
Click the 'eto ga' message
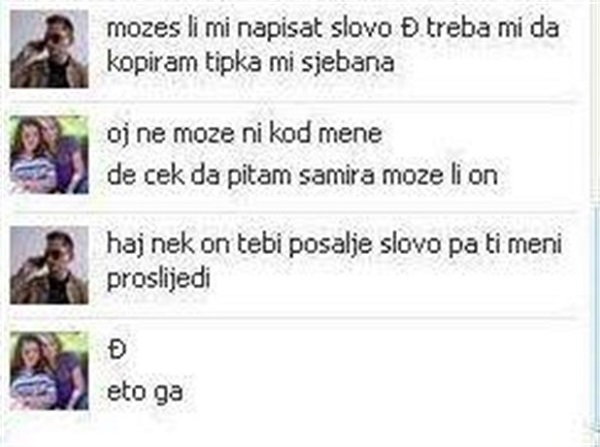click(x=145, y=392)
